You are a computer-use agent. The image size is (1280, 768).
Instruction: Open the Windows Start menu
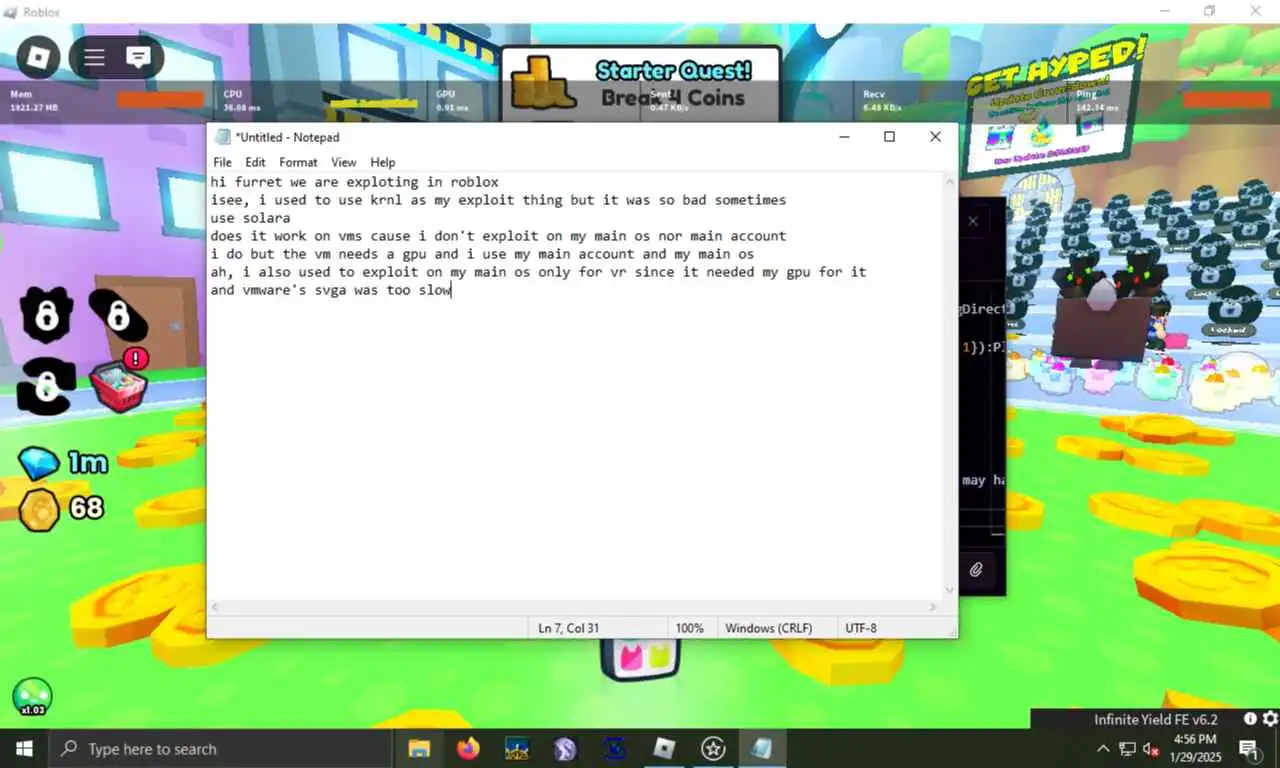click(x=24, y=749)
